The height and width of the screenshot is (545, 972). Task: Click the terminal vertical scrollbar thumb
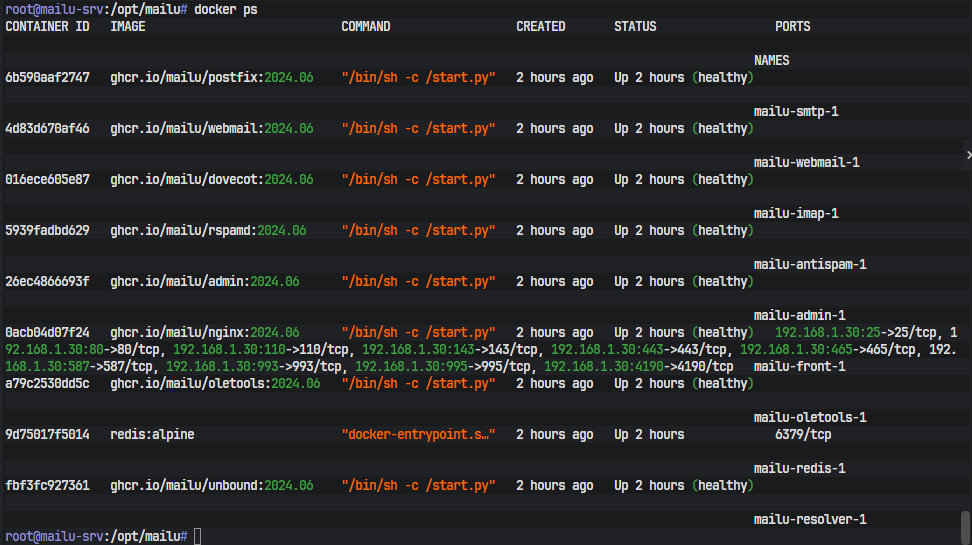click(965, 524)
